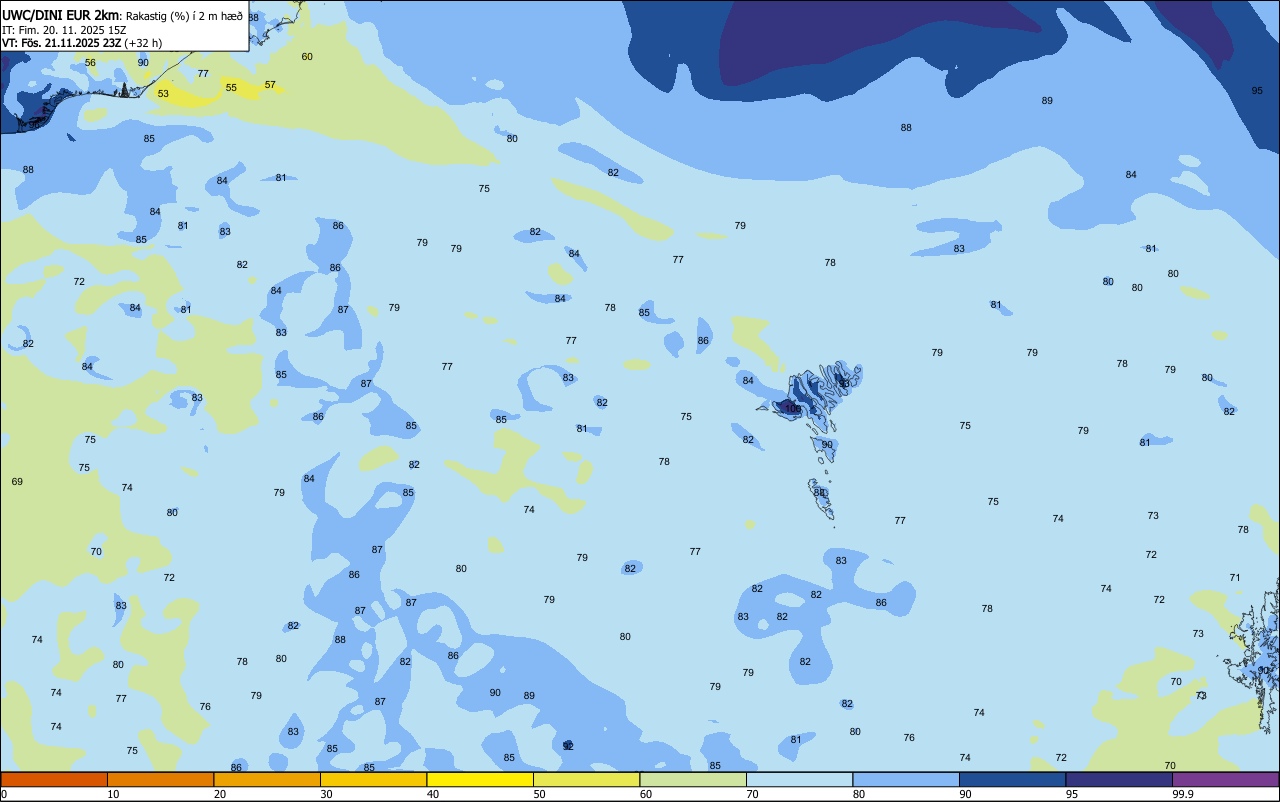
Task: Click the humidity value '57' on the map
Action: 270,85
